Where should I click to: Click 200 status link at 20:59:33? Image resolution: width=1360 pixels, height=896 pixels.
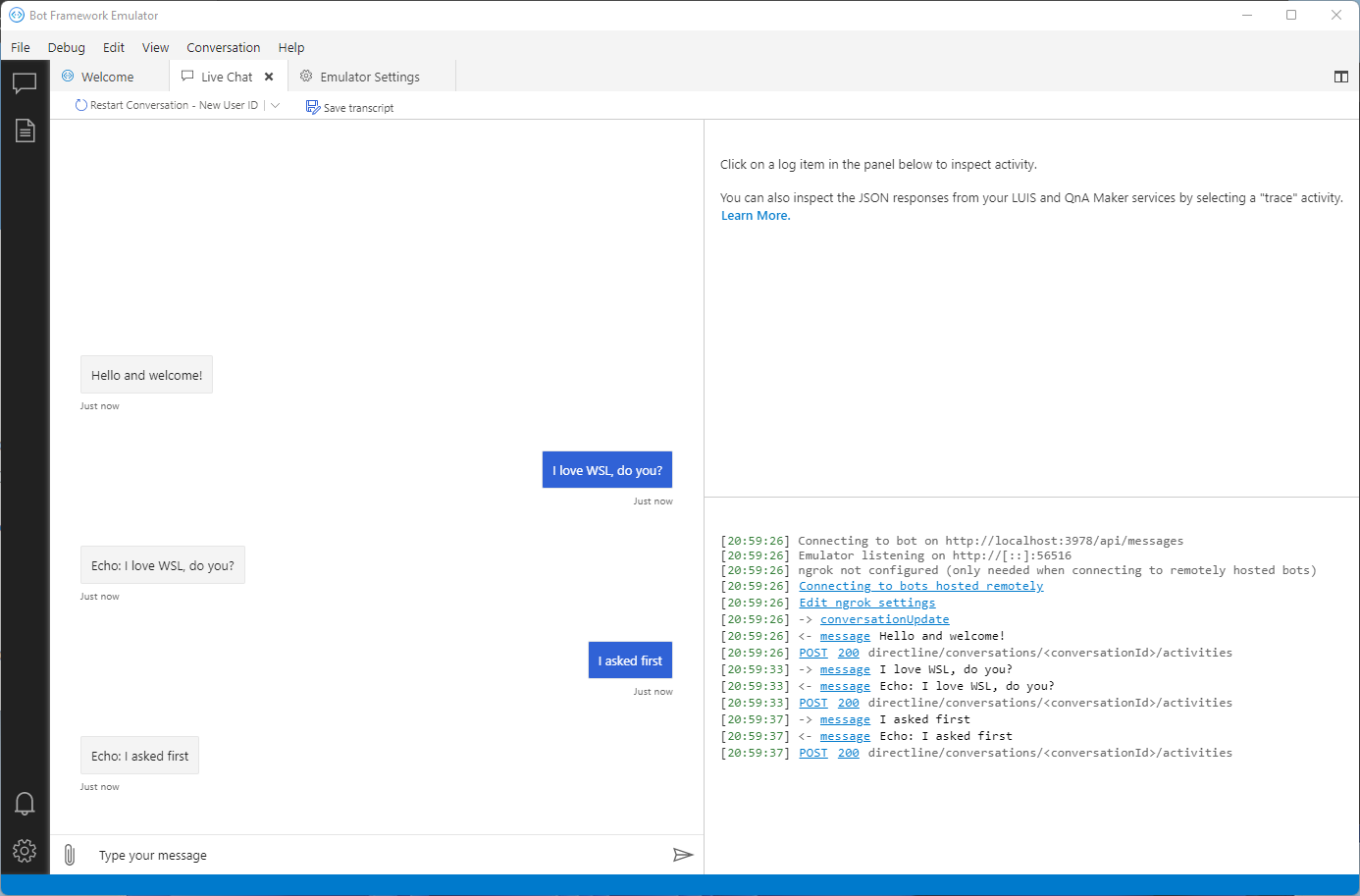(x=849, y=703)
